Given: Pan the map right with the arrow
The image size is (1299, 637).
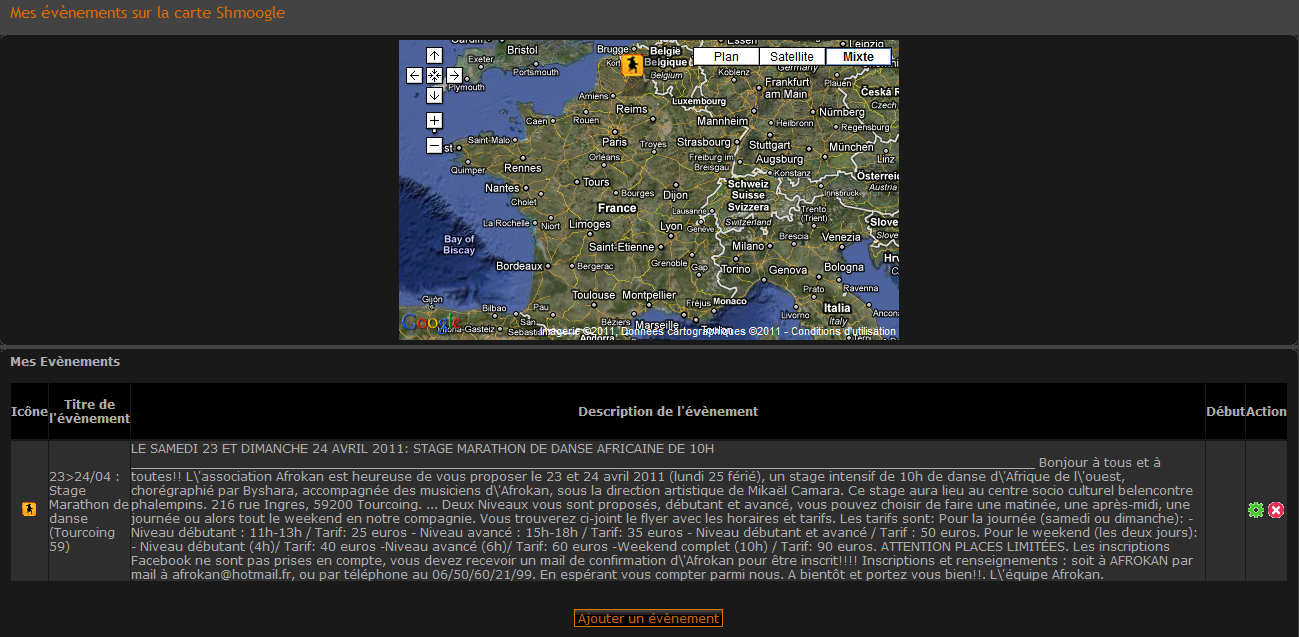Looking at the screenshot, I should [454, 75].
